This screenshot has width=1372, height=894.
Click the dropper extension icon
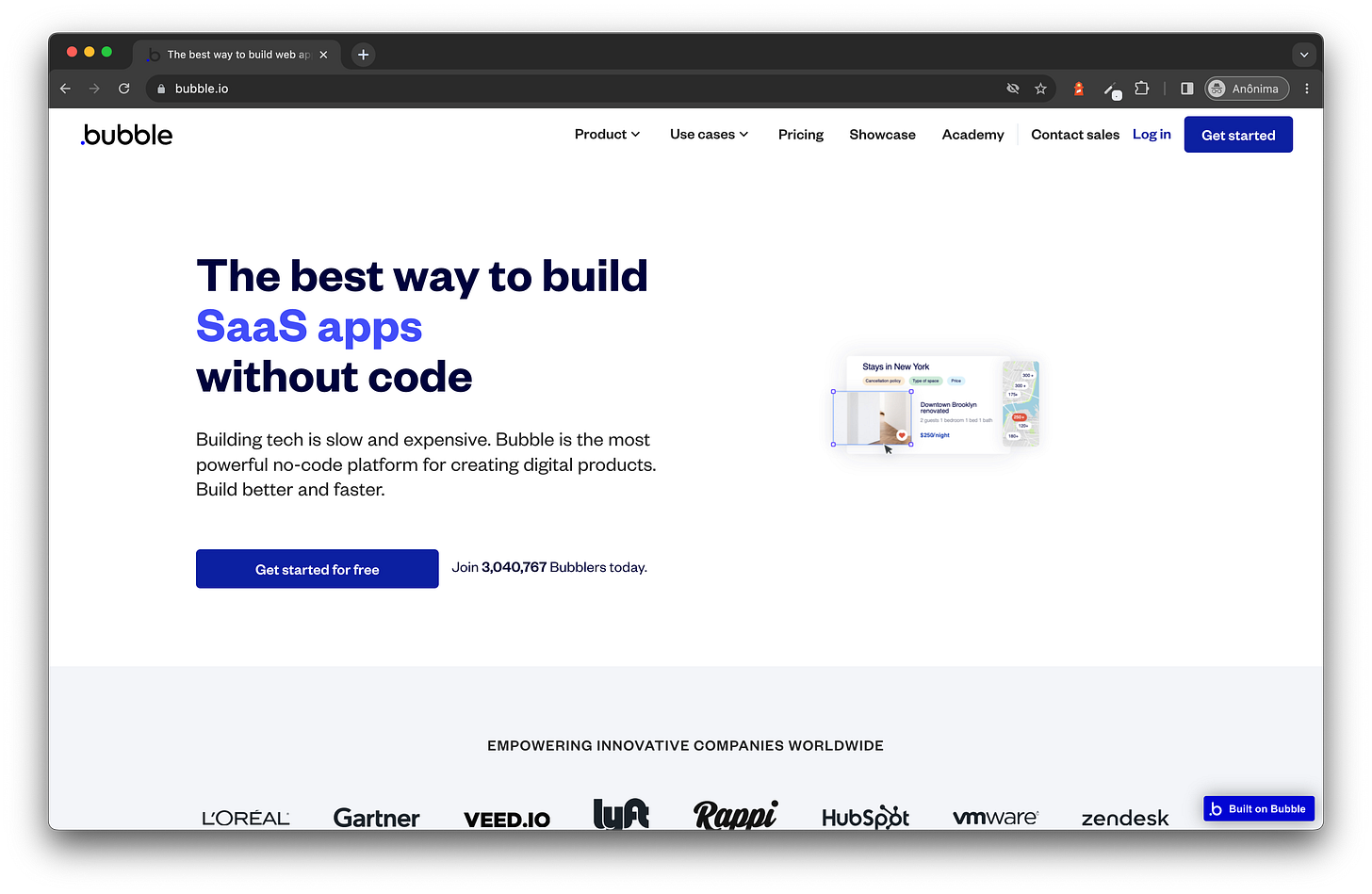click(1112, 89)
